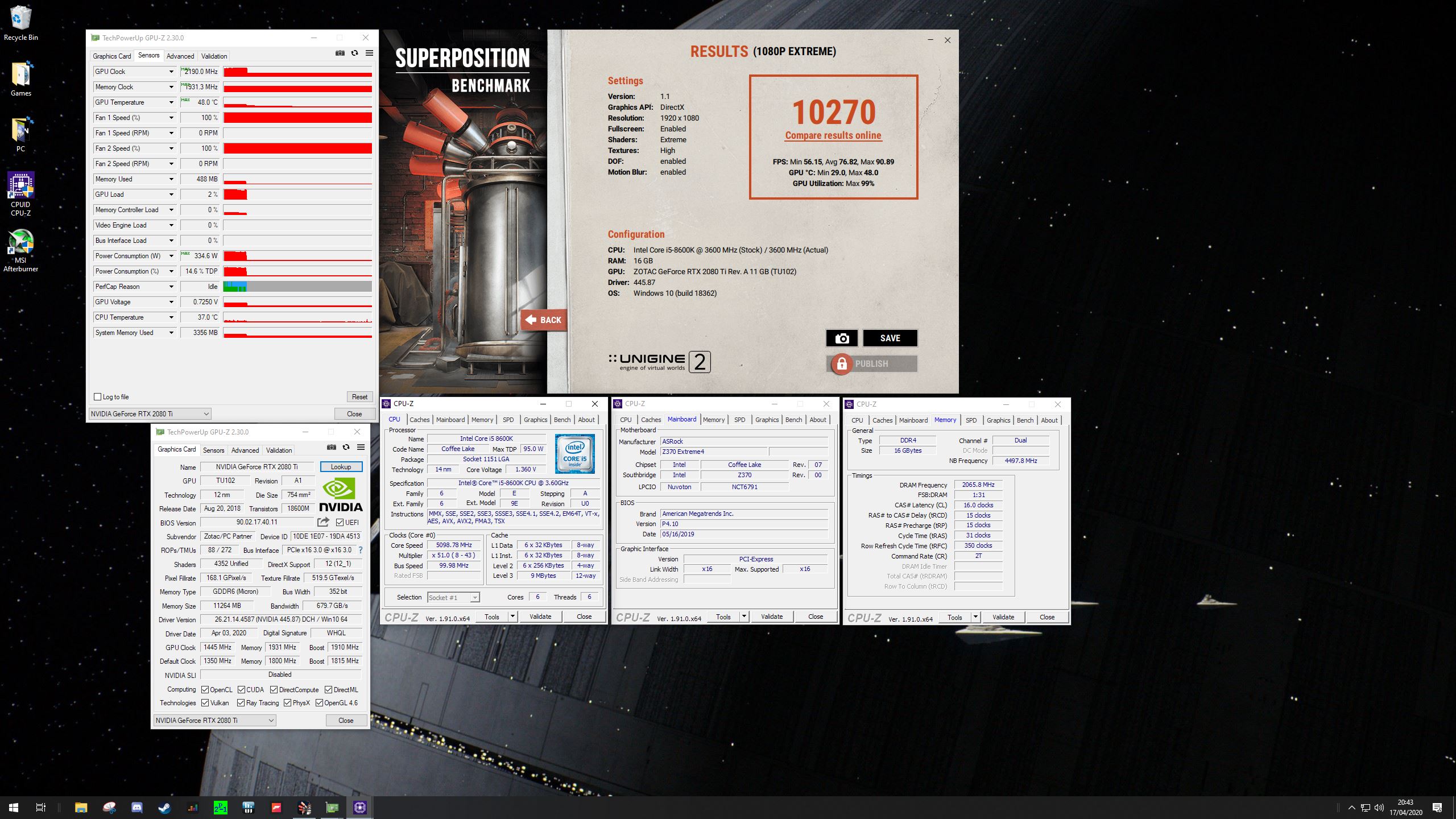
Task: Click the CPU-Z chip taskbar icon
Action: (359, 808)
